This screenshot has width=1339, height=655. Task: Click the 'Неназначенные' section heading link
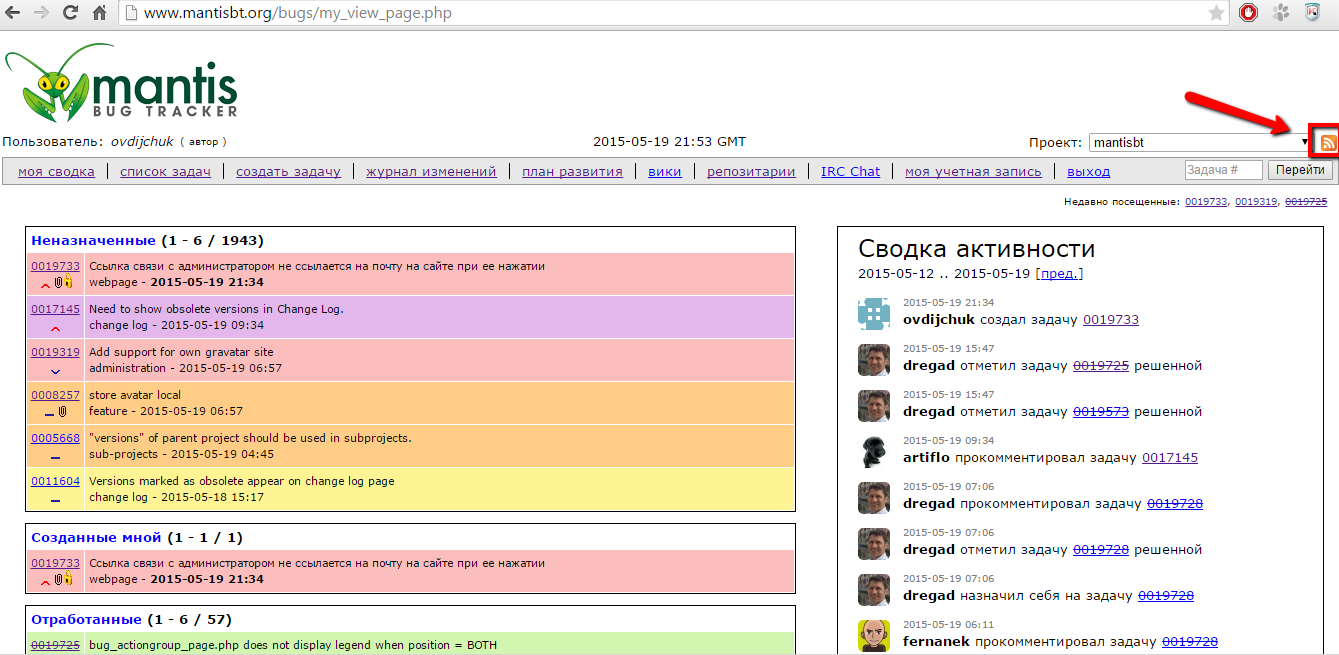93,240
